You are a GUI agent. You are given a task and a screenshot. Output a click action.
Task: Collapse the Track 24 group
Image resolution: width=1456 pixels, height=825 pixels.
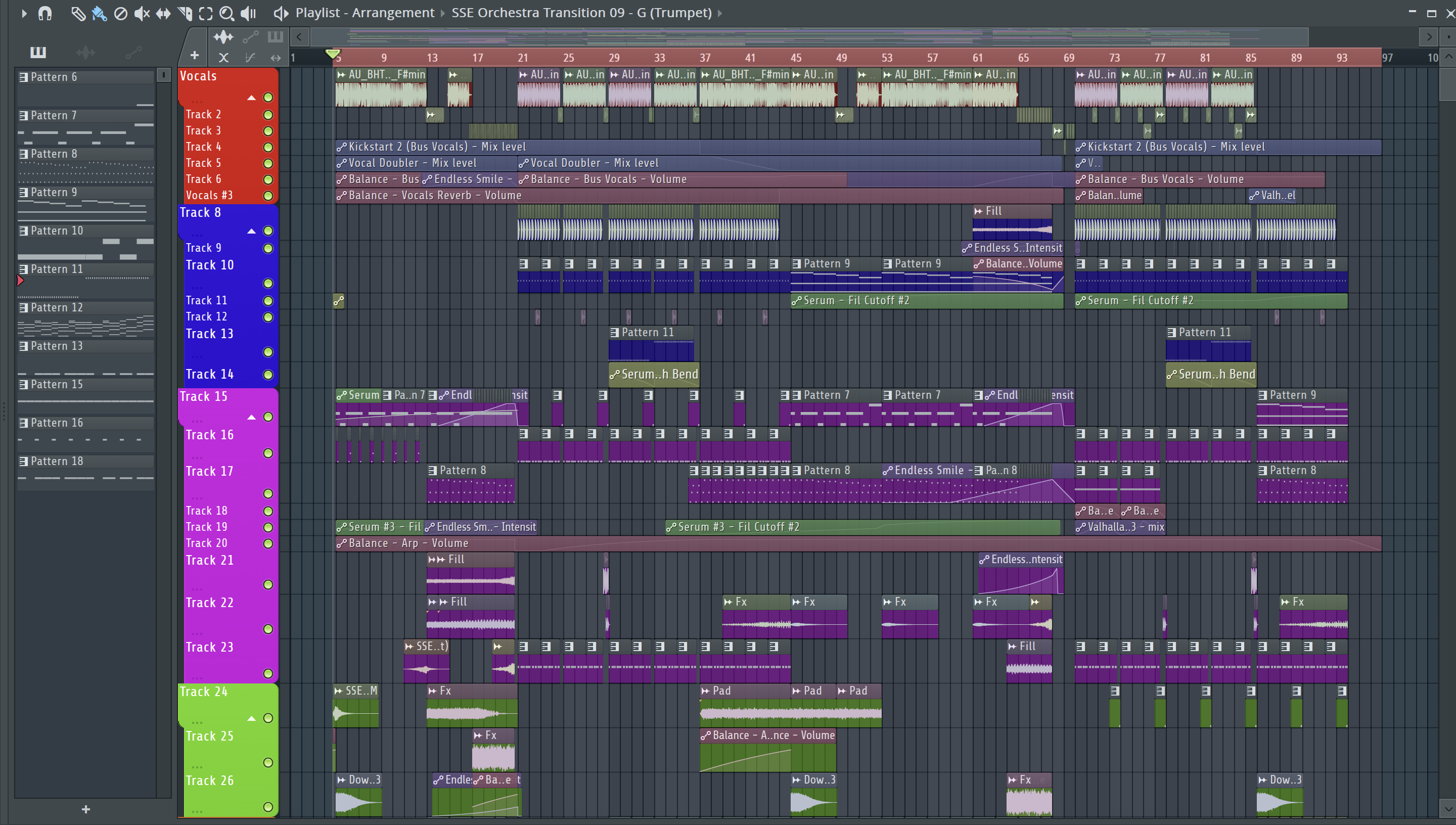(252, 718)
